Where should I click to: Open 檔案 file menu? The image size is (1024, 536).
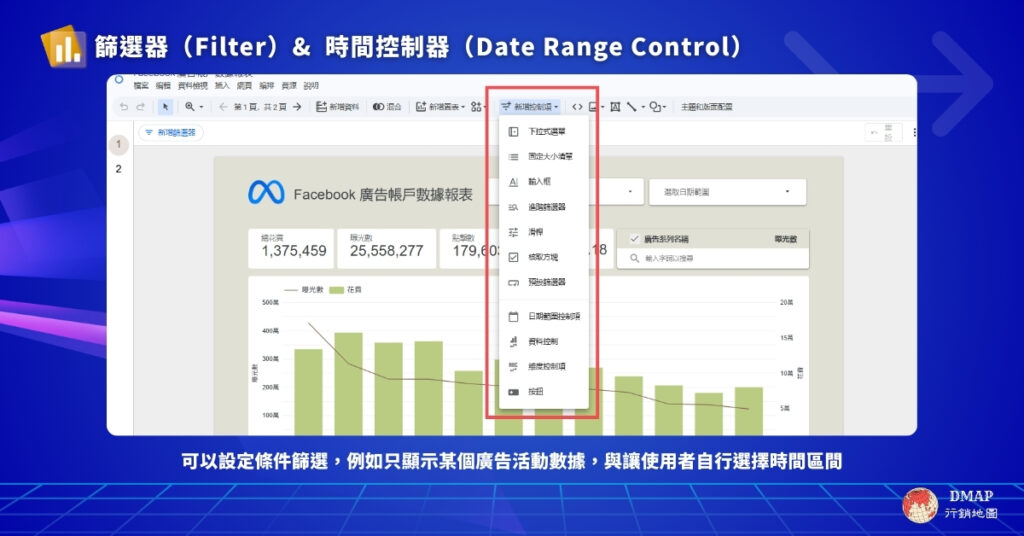tap(141, 86)
